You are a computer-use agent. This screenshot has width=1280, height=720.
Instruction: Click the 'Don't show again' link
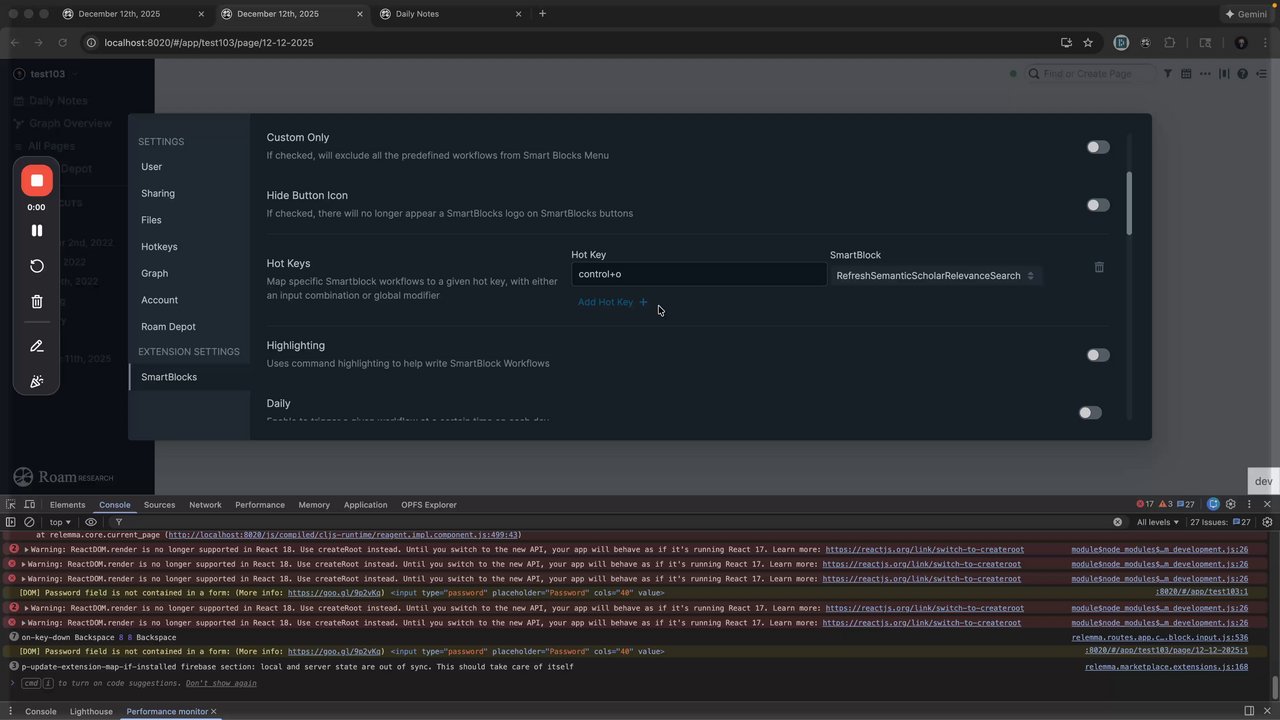coord(221,684)
